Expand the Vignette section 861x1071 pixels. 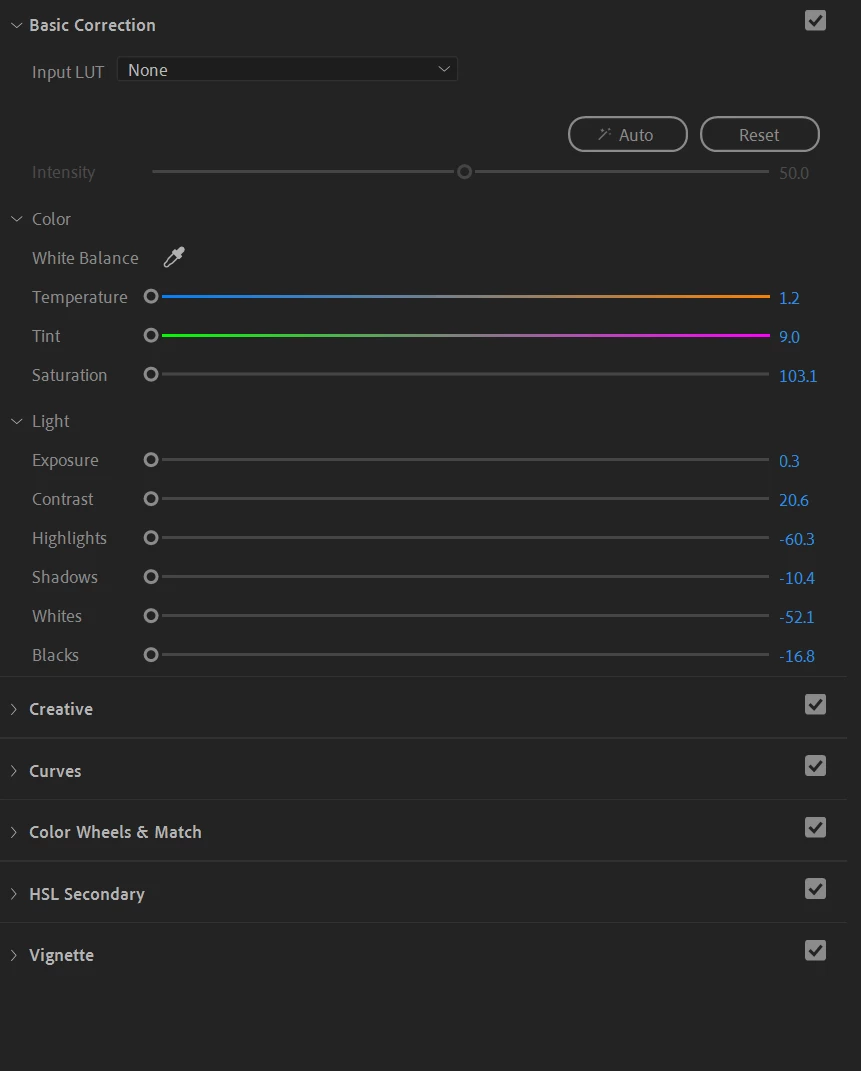pyautogui.click(x=14, y=955)
